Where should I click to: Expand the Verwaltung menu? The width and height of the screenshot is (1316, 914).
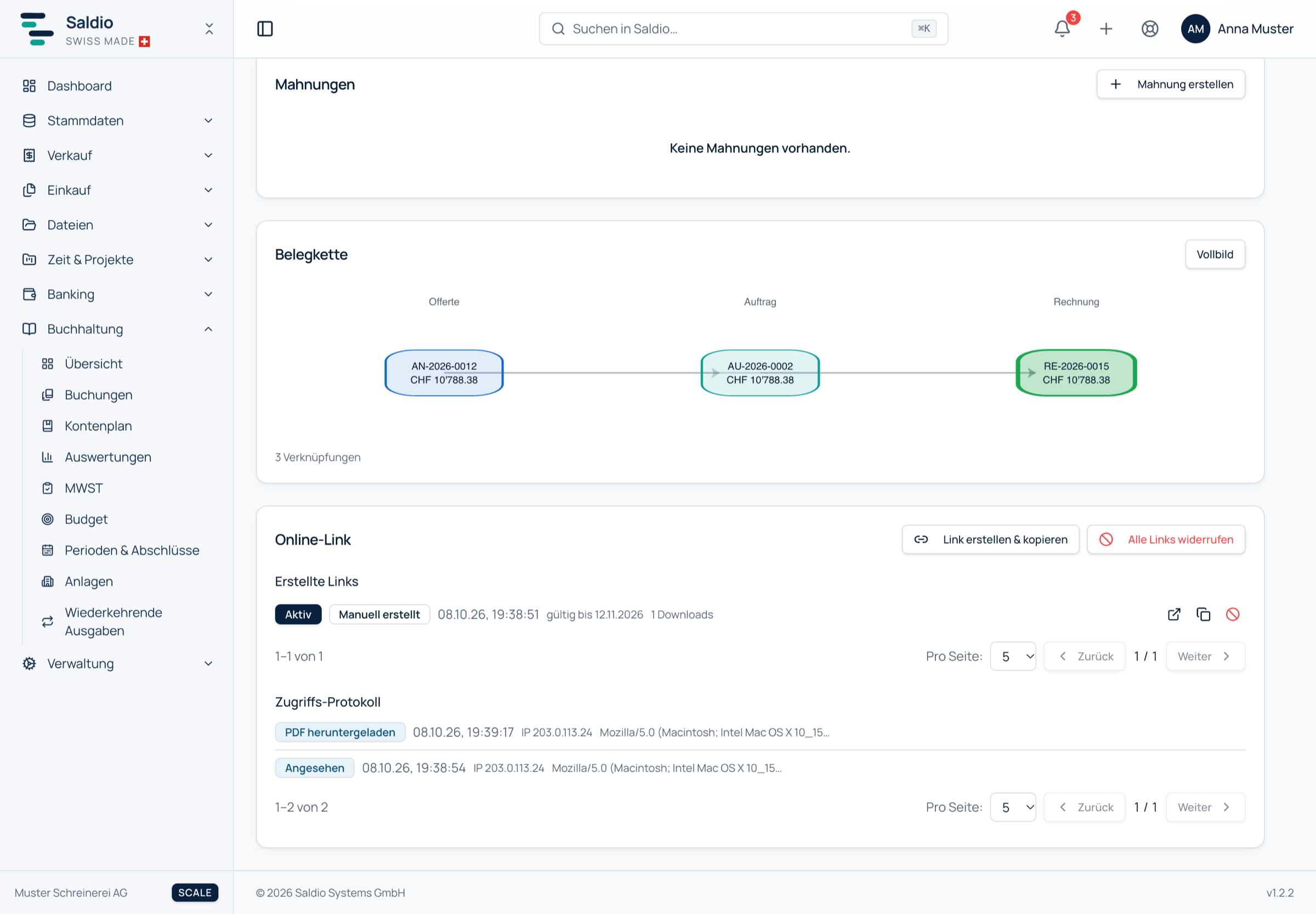pos(117,664)
